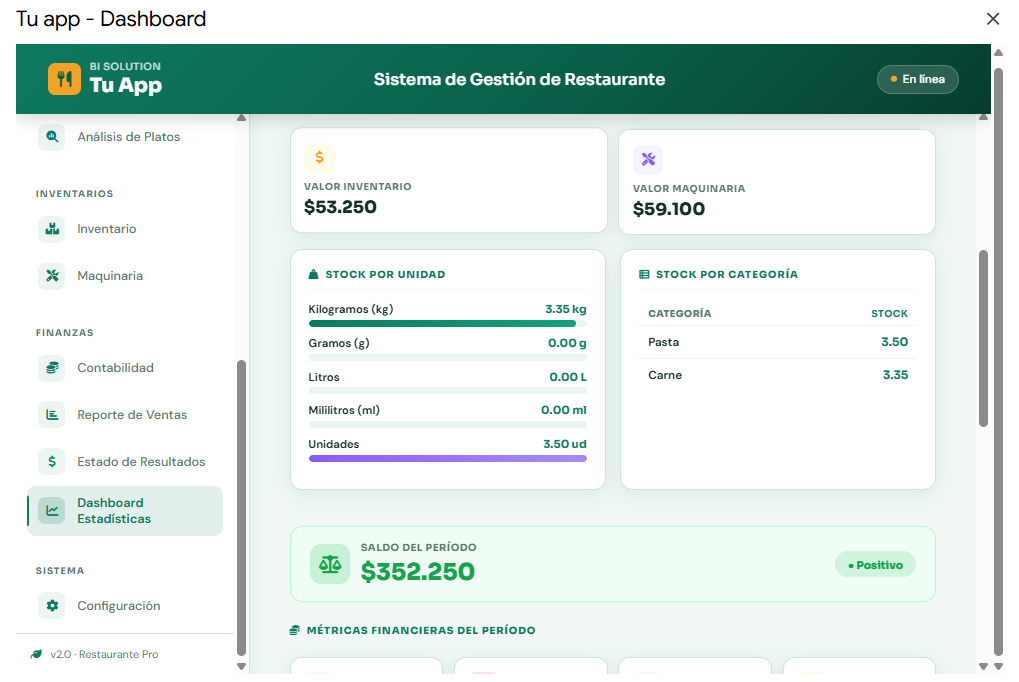Click the sidebar scrollbar thumb
This screenshot has width=1019, height=682.
pyautogui.click(x=242, y=507)
